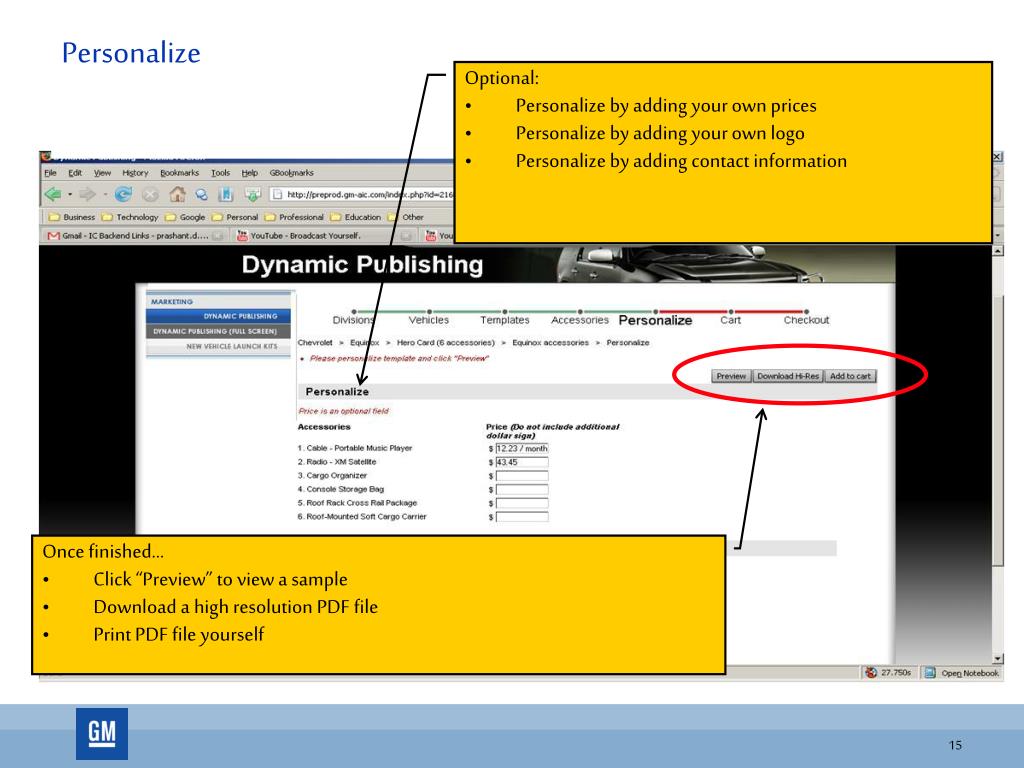
Task: Open the View menu
Action: tap(102, 173)
